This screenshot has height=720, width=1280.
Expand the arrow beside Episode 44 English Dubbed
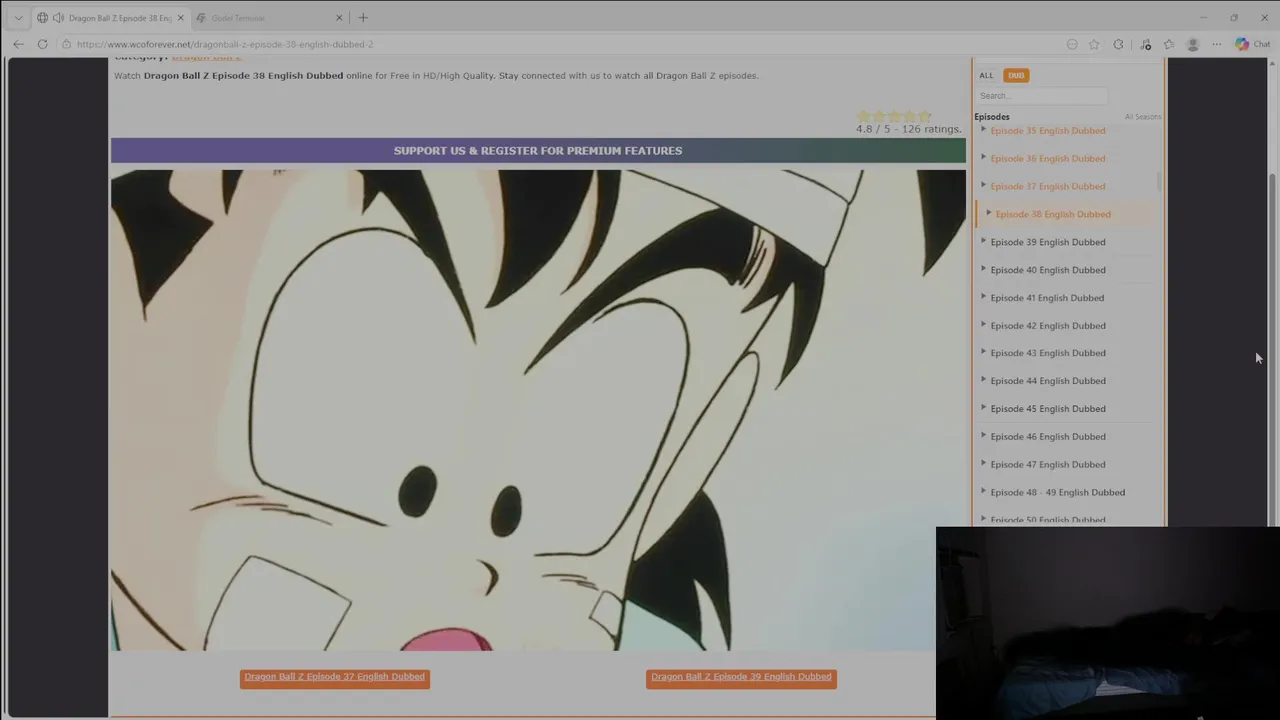click(x=983, y=381)
